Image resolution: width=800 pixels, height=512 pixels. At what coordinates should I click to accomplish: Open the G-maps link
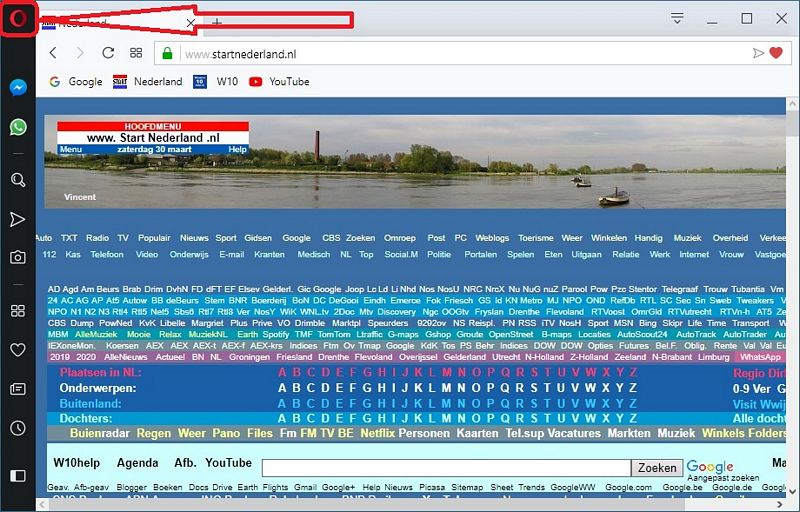(403, 335)
